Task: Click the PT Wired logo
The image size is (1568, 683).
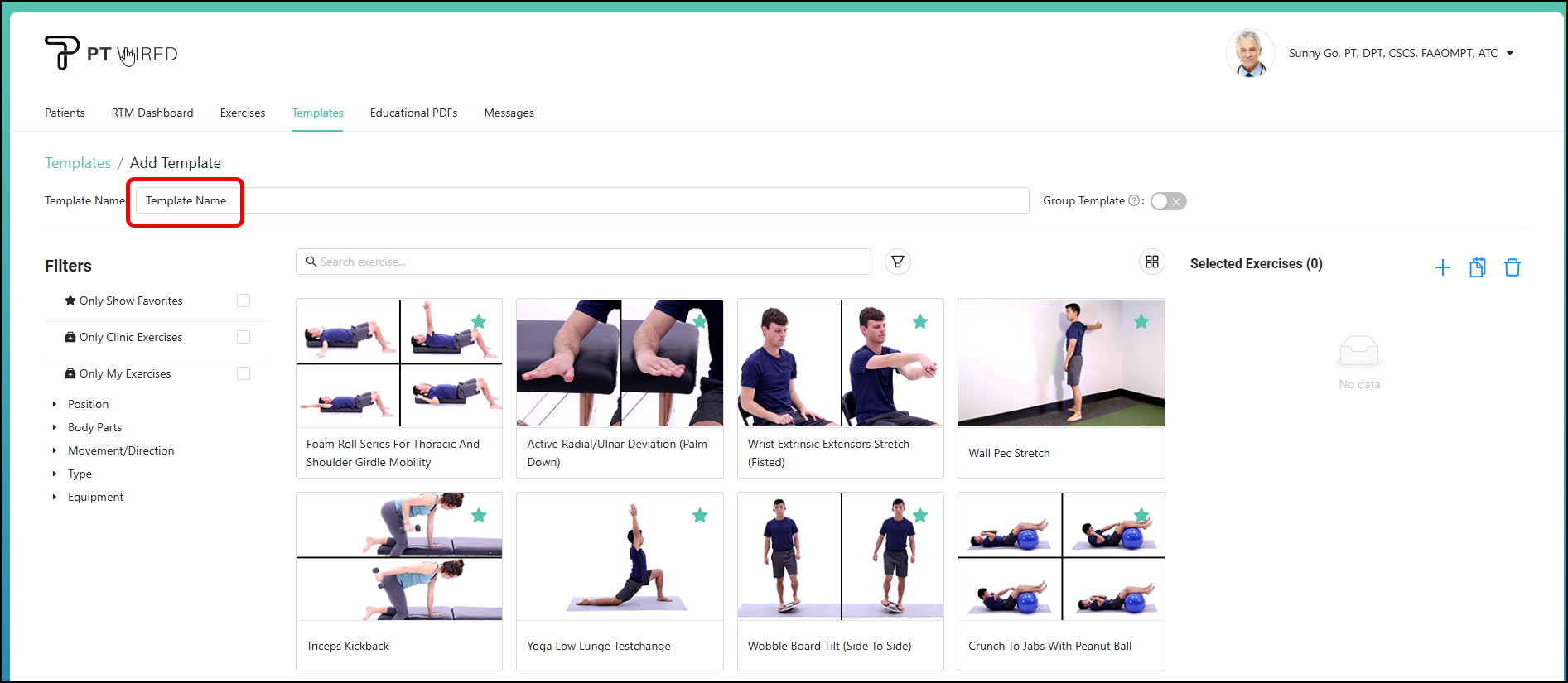Action: [x=111, y=54]
